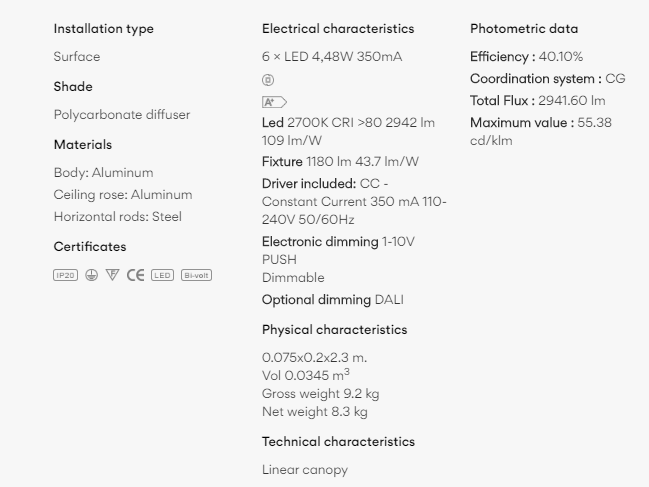Image resolution: width=649 pixels, height=487 pixels.
Task: Click the Efficiency 40.10% value
Action: click(x=560, y=57)
